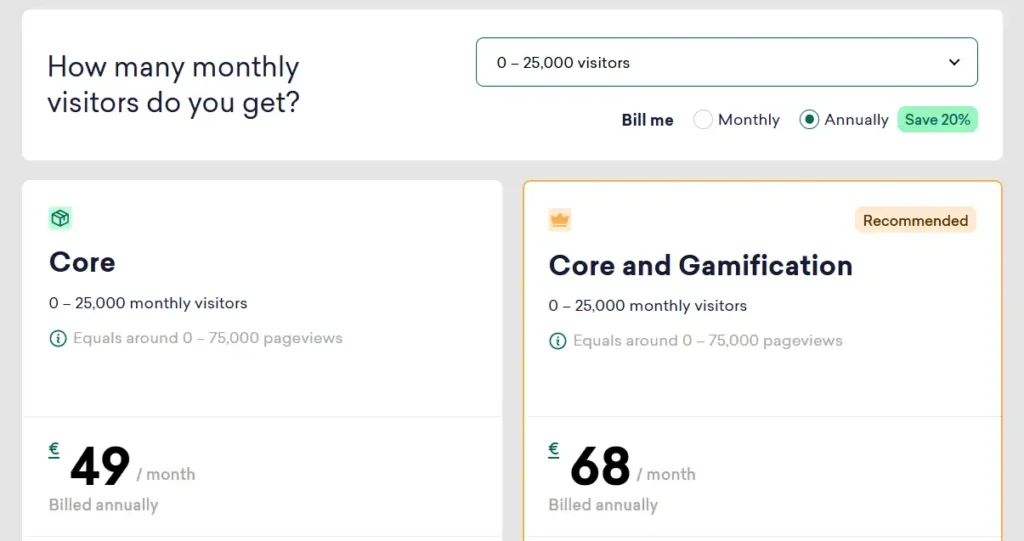Click 'Billed annually' under the 68 price

click(603, 505)
